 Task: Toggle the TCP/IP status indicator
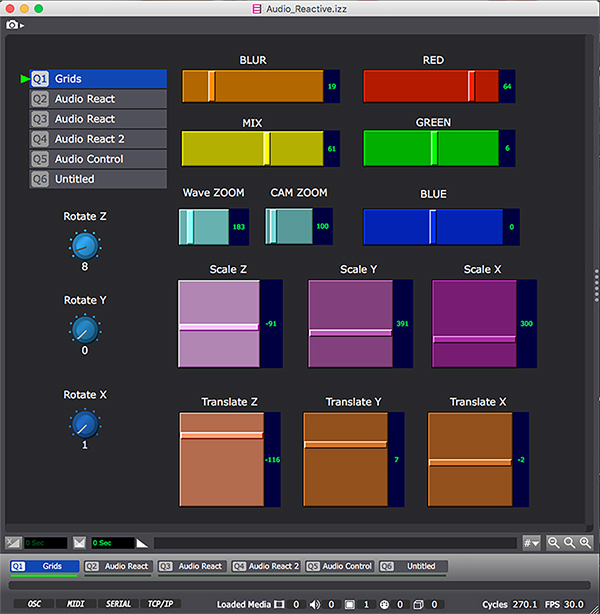161,604
